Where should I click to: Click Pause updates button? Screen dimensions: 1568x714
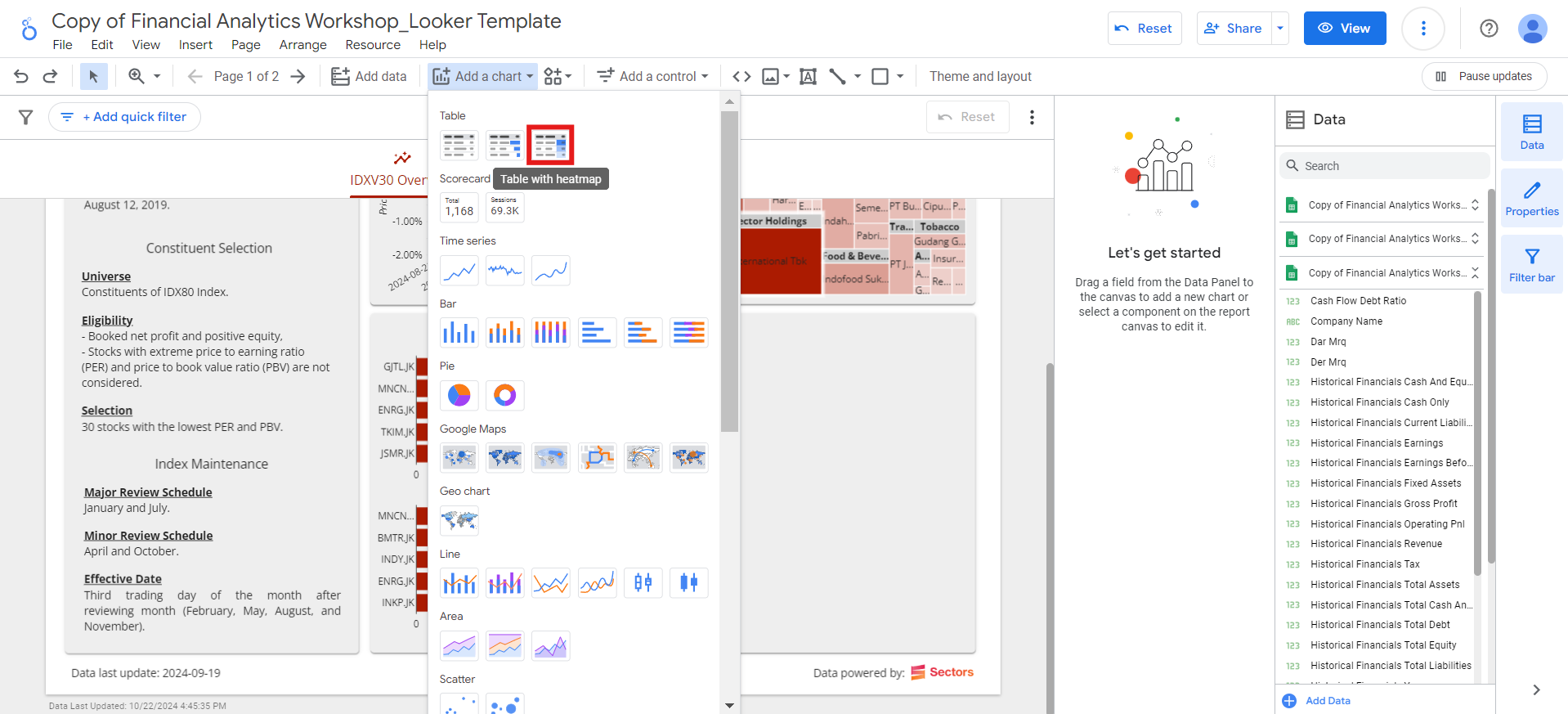(x=1484, y=76)
